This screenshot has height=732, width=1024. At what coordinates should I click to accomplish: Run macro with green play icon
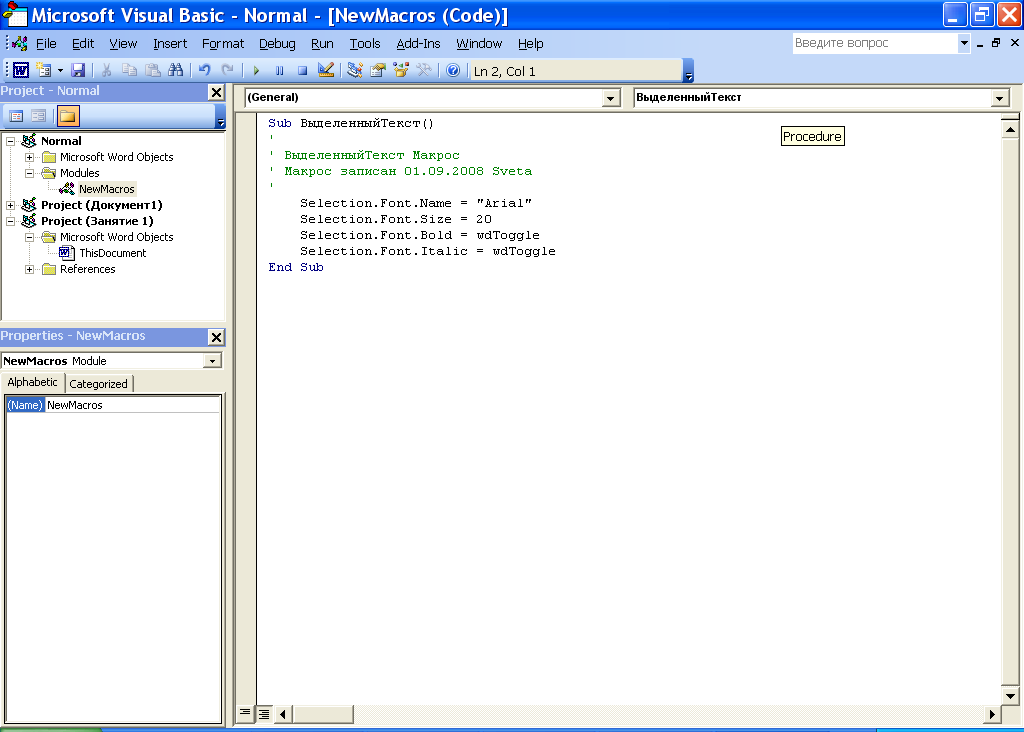pos(256,71)
